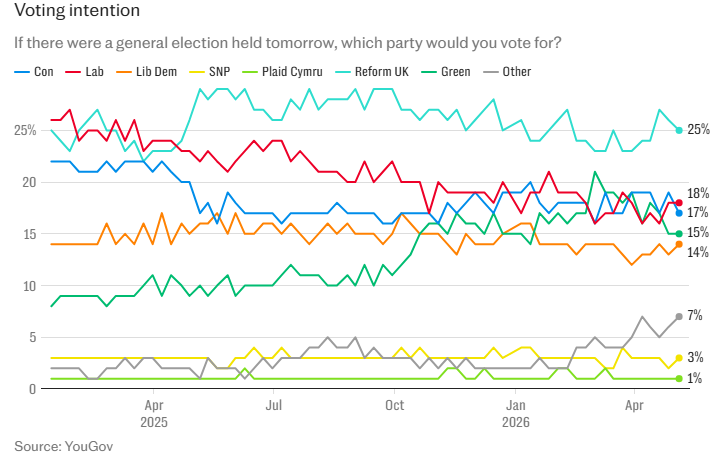Toggle the Con legend entry
The height and width of the screenshot is (460, 716).
tap(34, 72)
